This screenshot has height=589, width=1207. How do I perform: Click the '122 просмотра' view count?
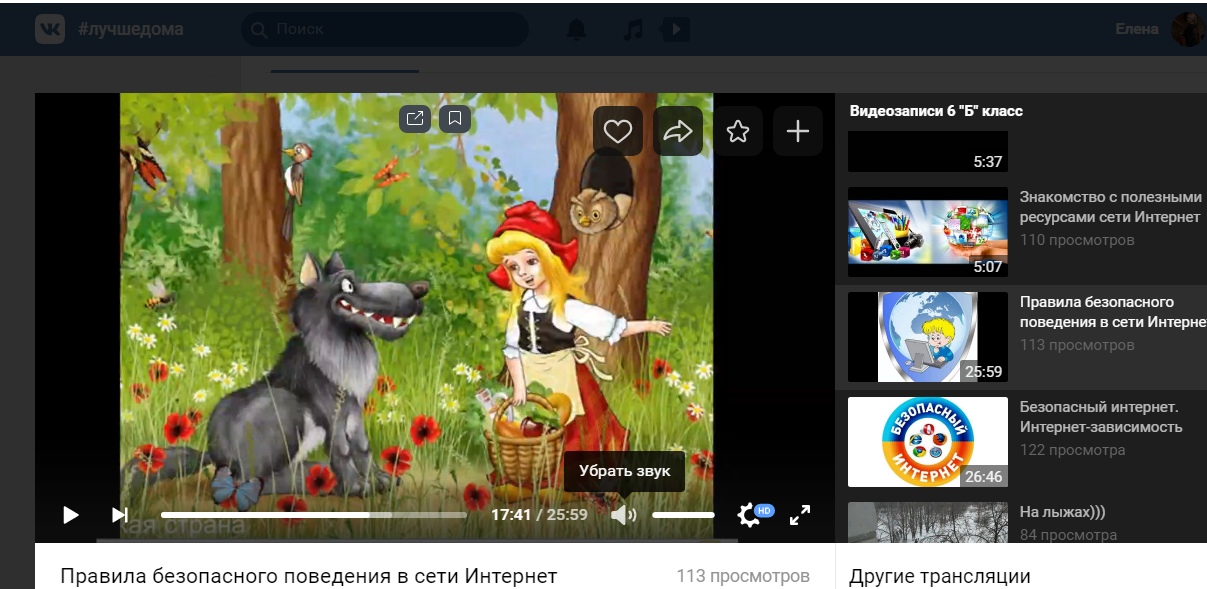(1072, 450)
